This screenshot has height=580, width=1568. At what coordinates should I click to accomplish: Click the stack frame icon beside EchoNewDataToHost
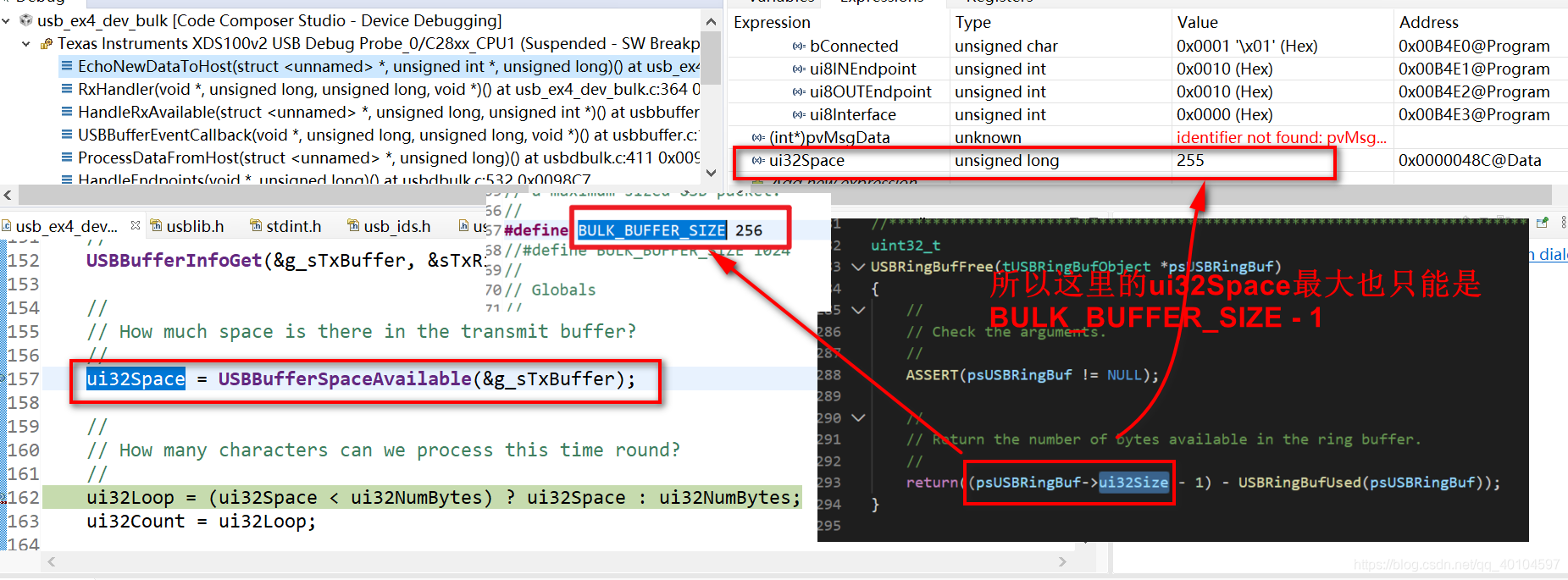pos(67,66)
